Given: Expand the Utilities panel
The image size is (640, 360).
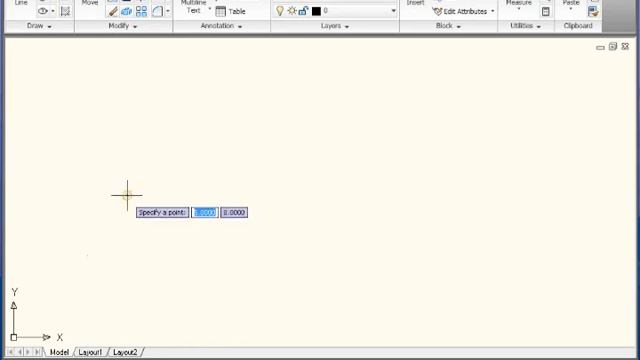Looking at the screenshot, I should [x=526, y=26].
